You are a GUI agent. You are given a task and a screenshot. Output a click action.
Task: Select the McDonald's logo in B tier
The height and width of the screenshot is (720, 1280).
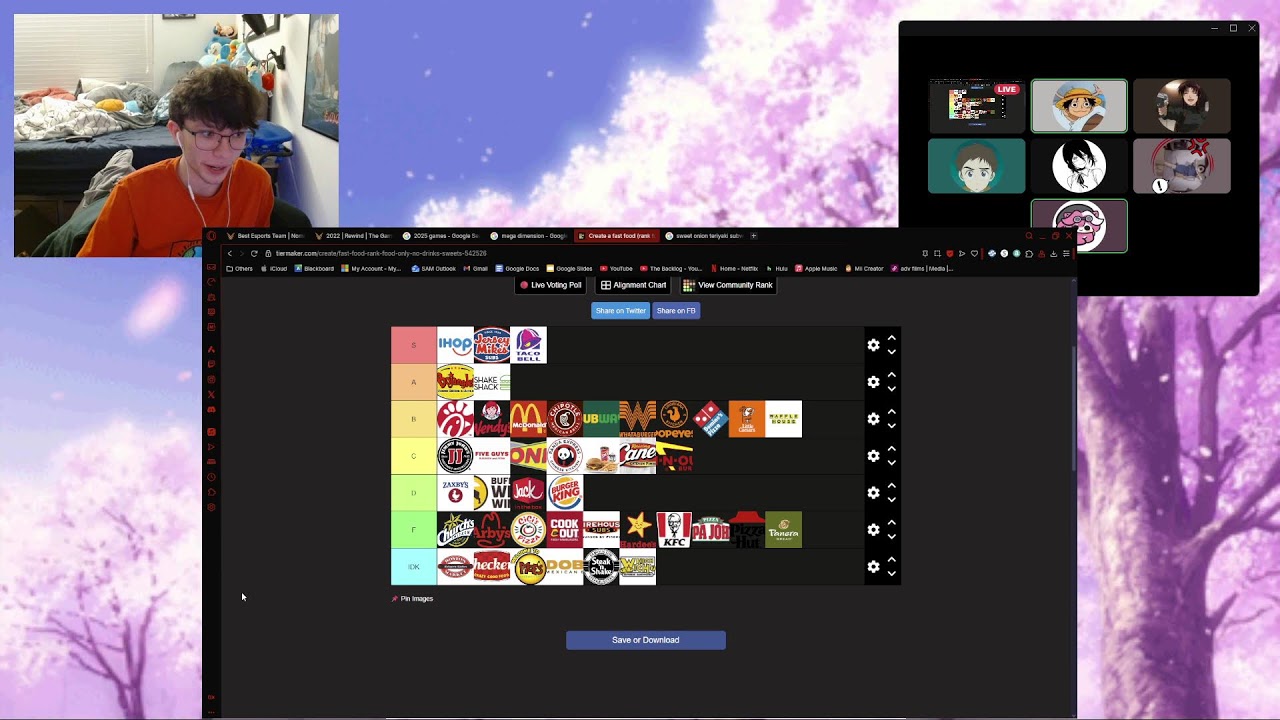point(528,419)
